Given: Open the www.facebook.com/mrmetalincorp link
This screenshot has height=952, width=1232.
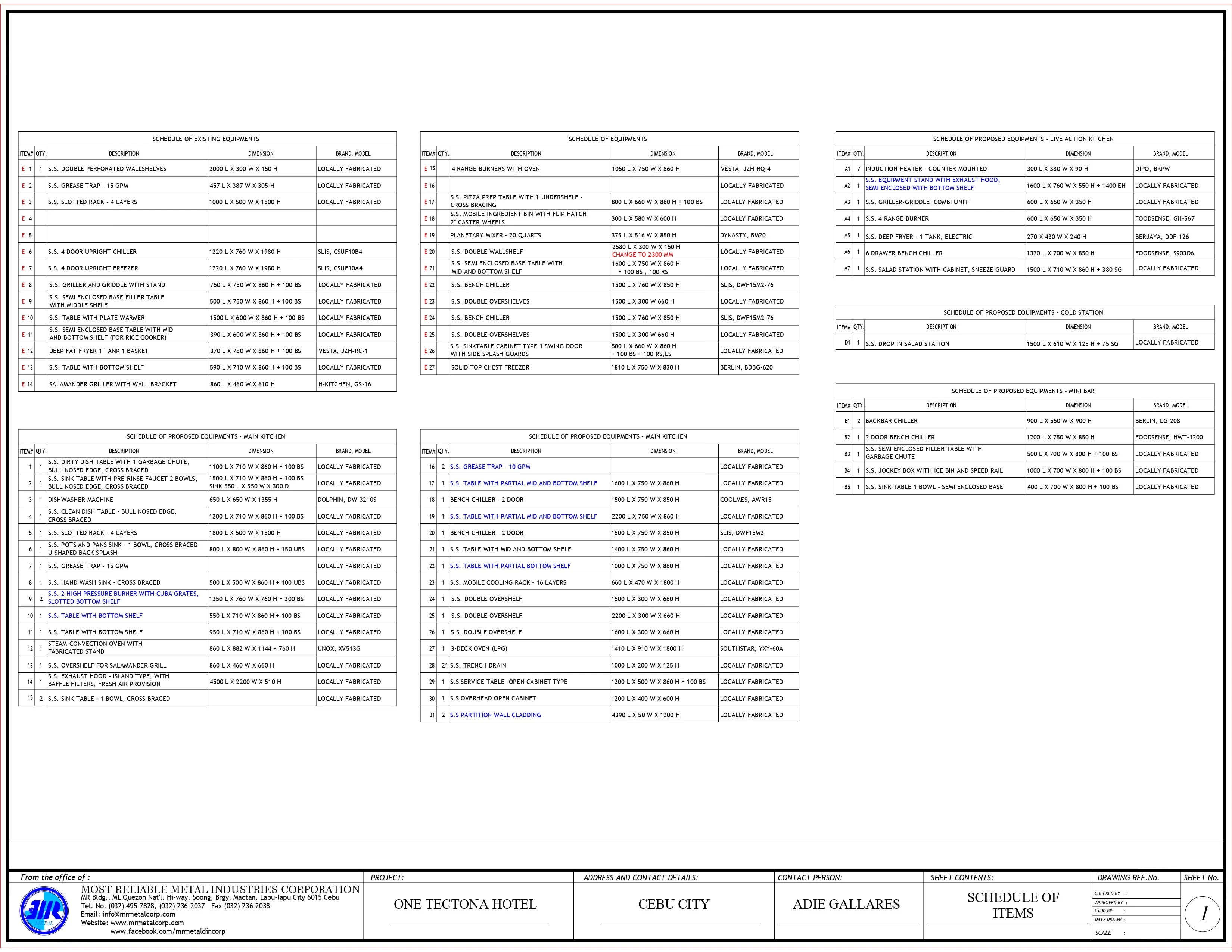Looking at the screenshot, I should tap(168, 931).
